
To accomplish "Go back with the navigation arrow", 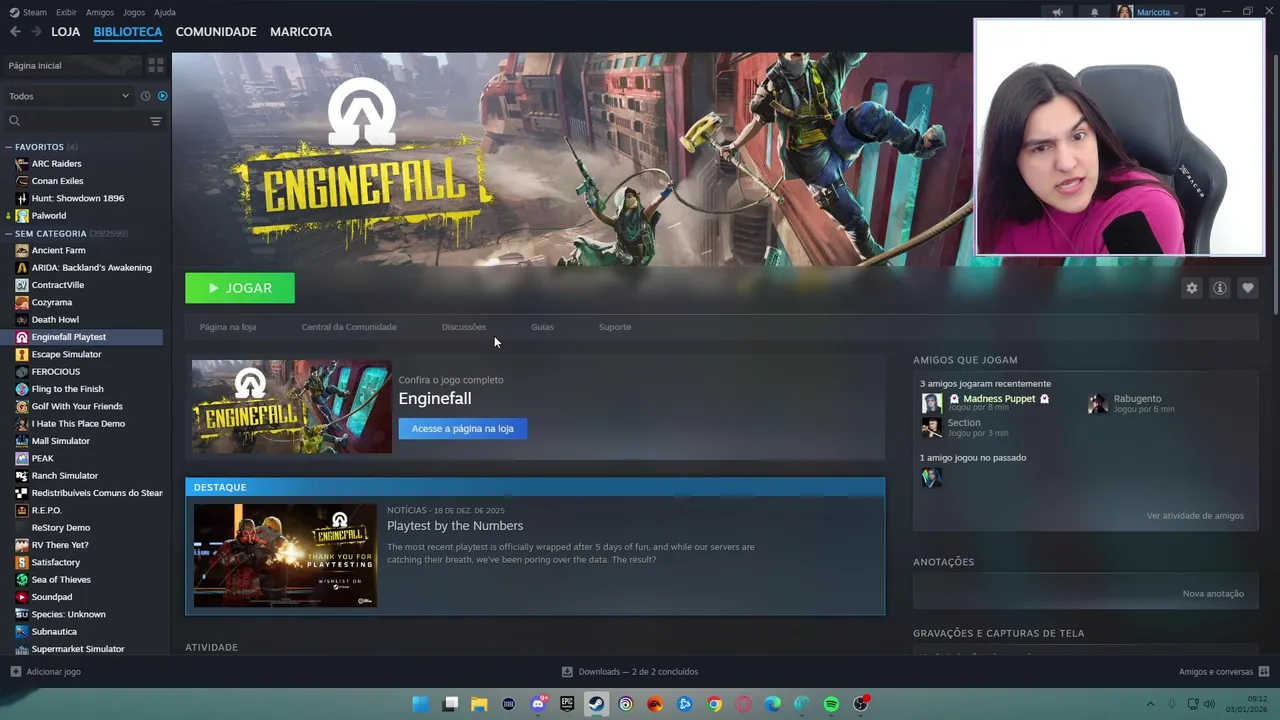I will pos(15,32).
